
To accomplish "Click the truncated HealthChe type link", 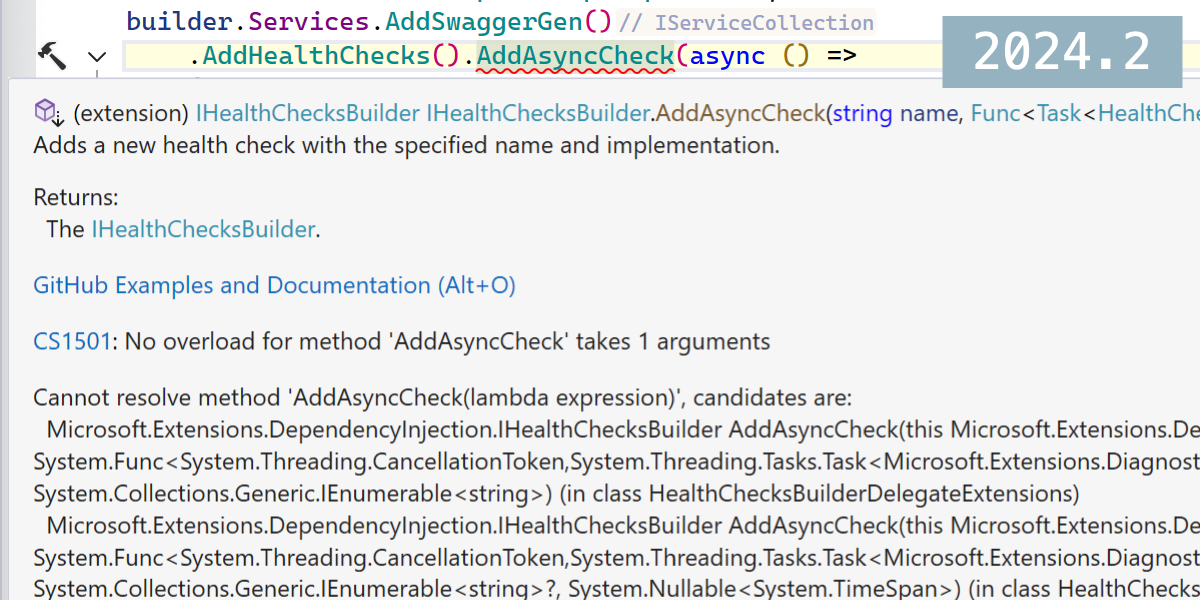I will pos(1148,114).
